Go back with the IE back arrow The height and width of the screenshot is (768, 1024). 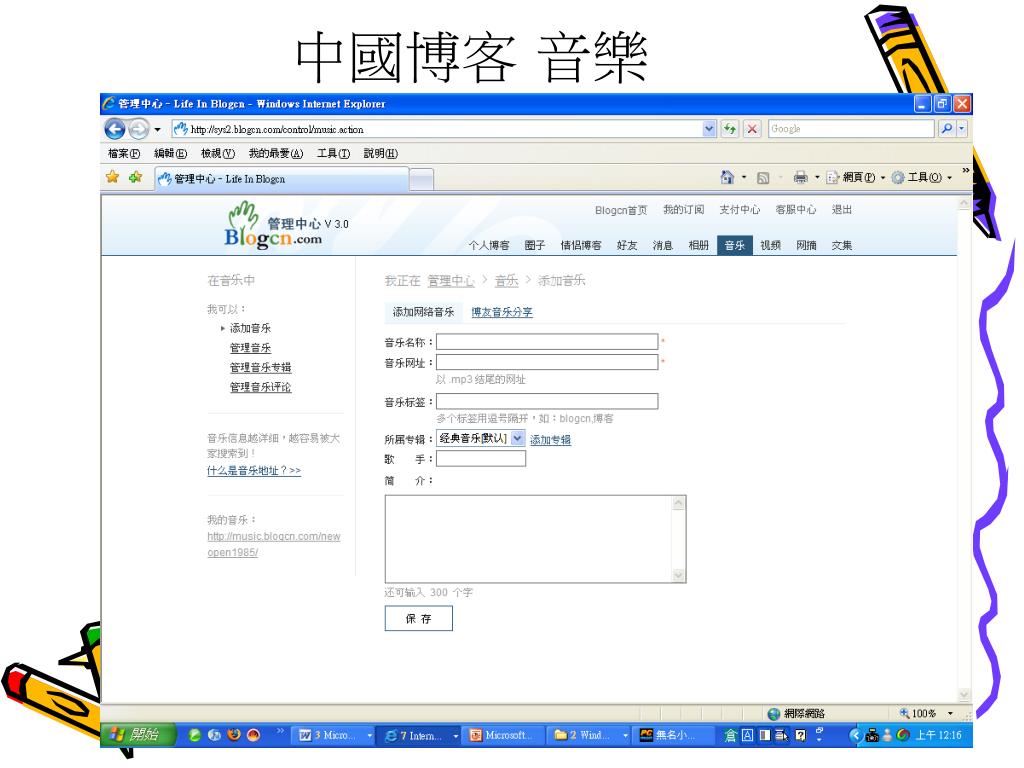pos(115,129)
